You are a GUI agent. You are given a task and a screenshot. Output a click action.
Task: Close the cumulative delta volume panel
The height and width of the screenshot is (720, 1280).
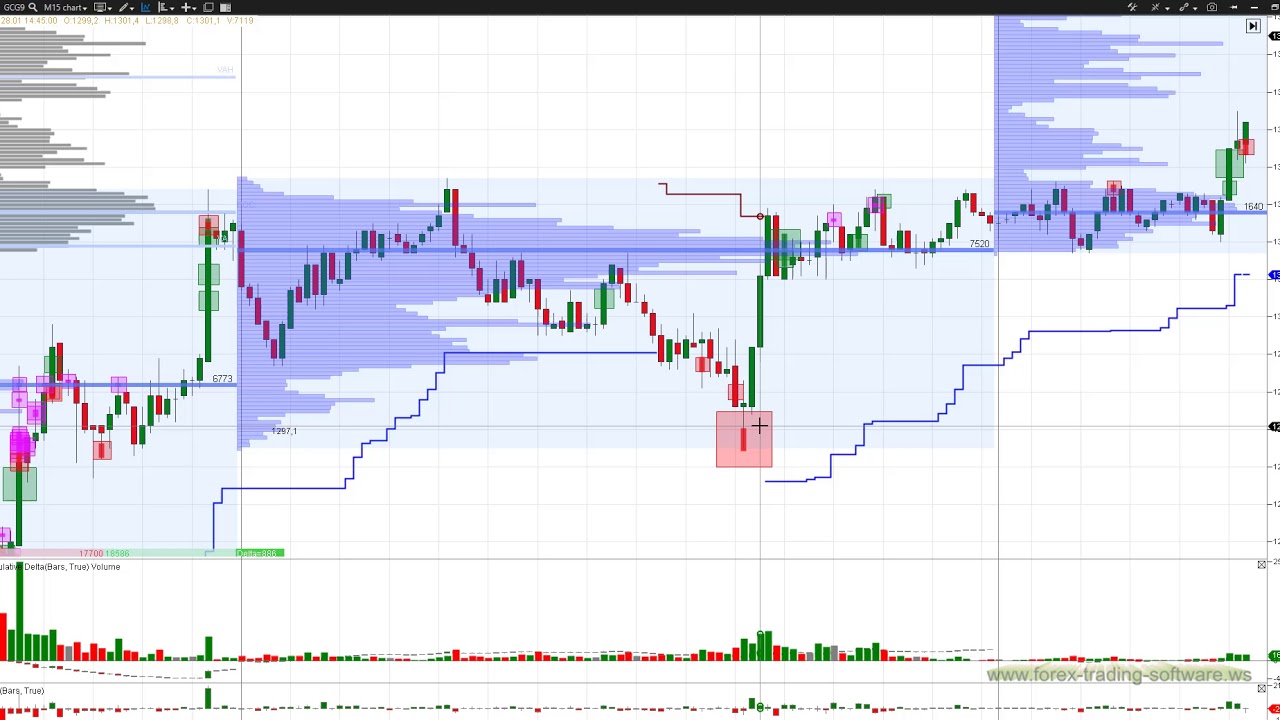pos(1261,565)
